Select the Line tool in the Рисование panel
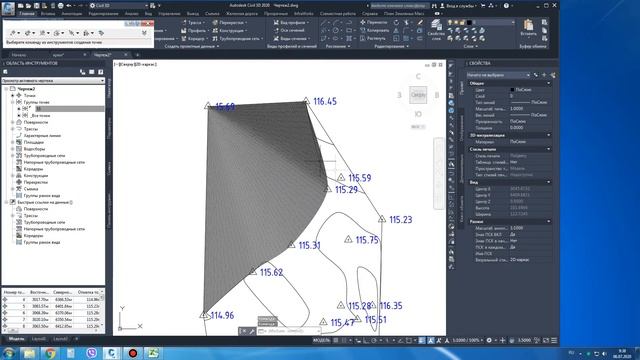This screenshot has height=360, width=640. 324,22
